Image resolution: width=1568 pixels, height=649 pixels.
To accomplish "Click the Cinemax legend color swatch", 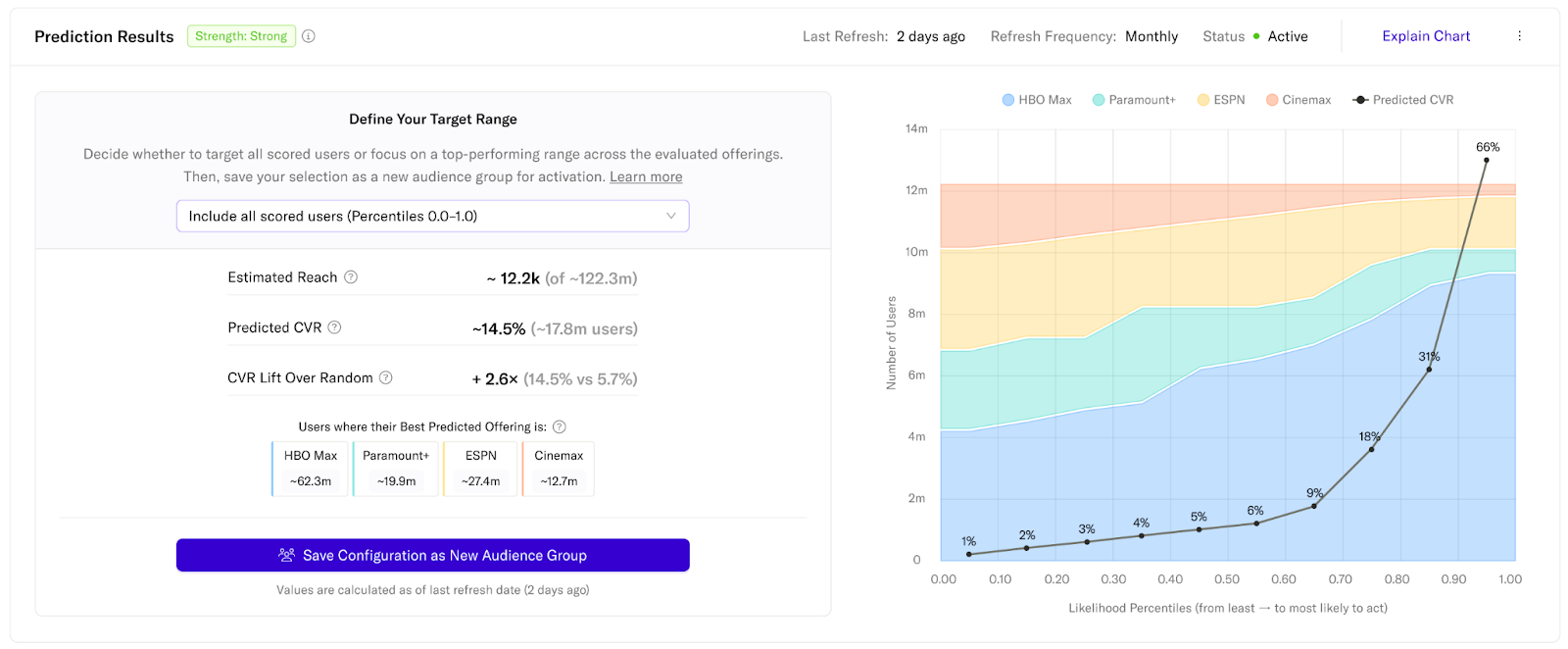I will click(1272, 100).
